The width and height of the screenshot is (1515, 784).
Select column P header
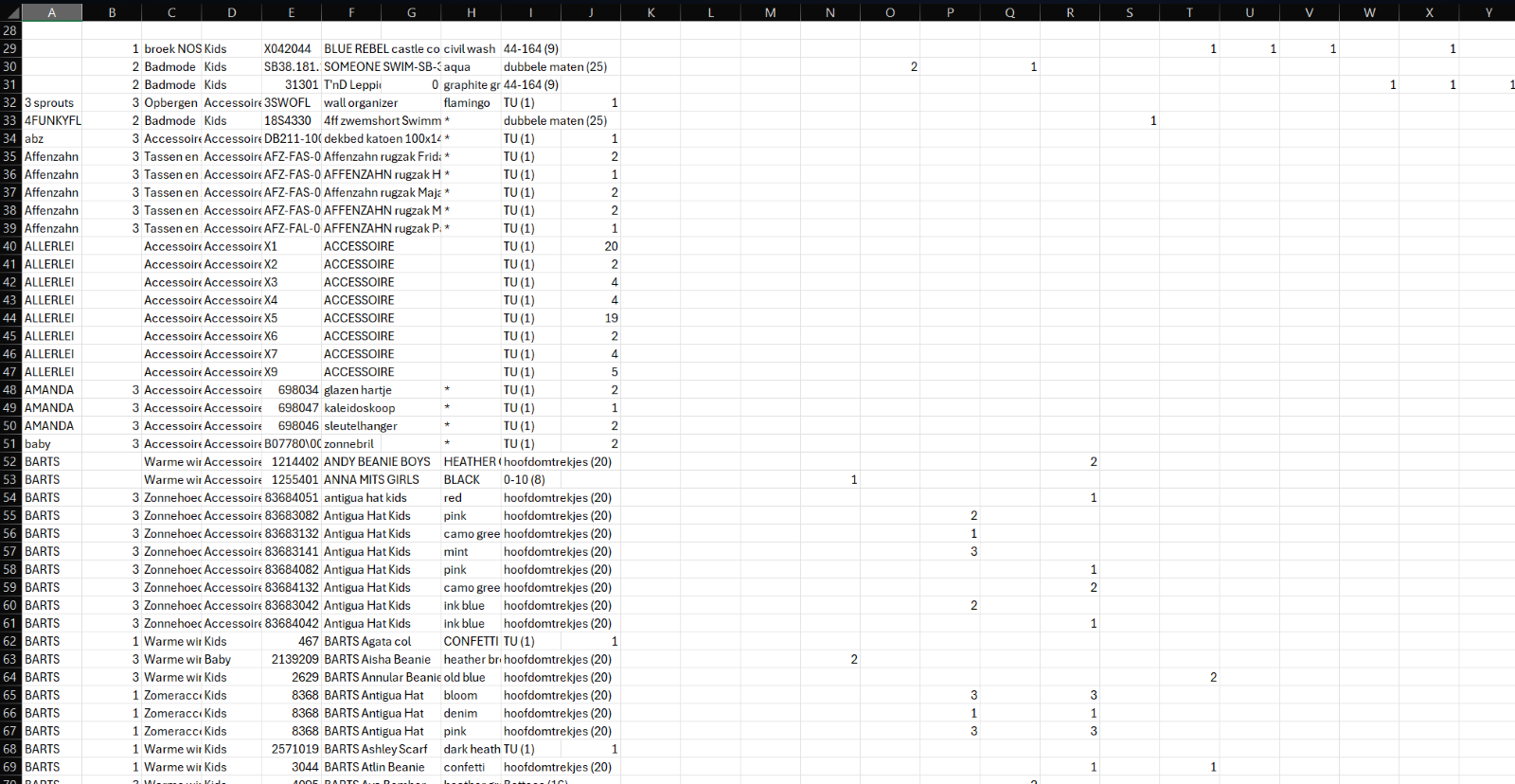click(x=950, y=12)
